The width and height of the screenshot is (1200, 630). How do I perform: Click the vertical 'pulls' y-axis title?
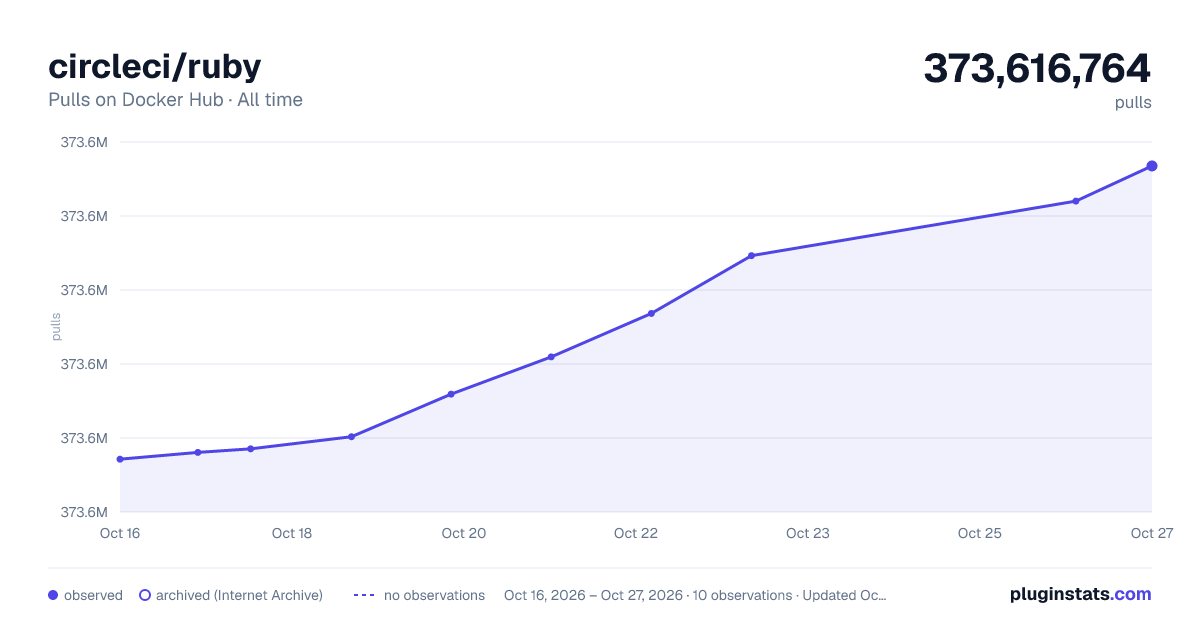coord(56,327)
